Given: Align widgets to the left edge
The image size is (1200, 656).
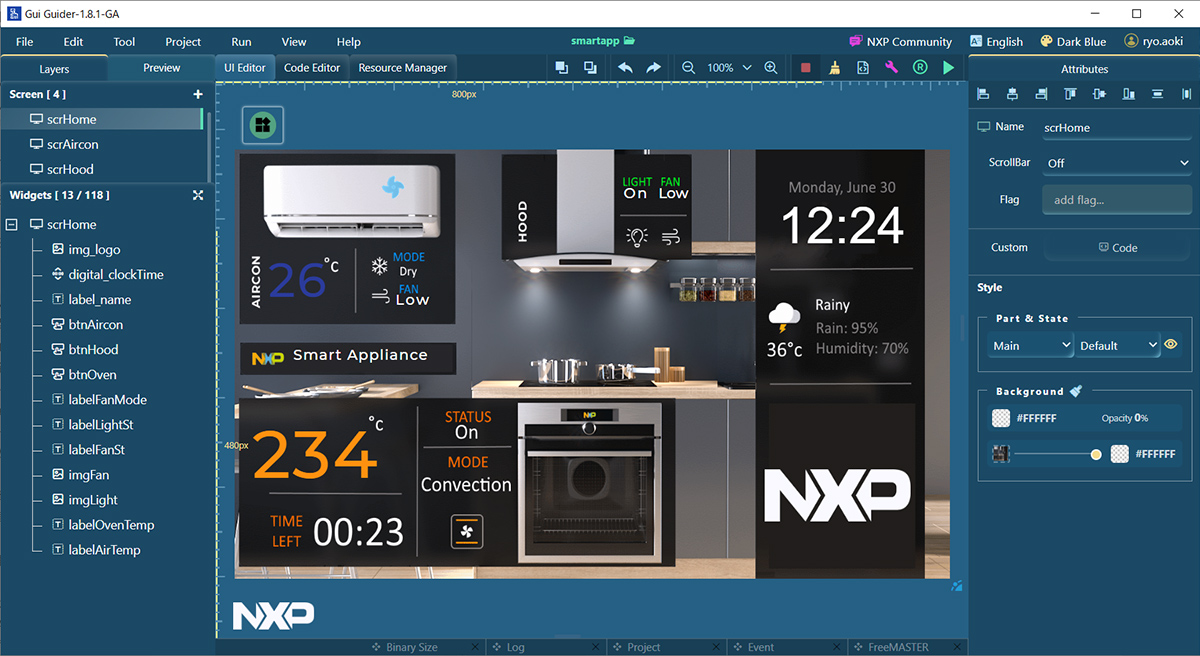Looking at the screenshot, I should pyautogui.click(x=983, y=94).
